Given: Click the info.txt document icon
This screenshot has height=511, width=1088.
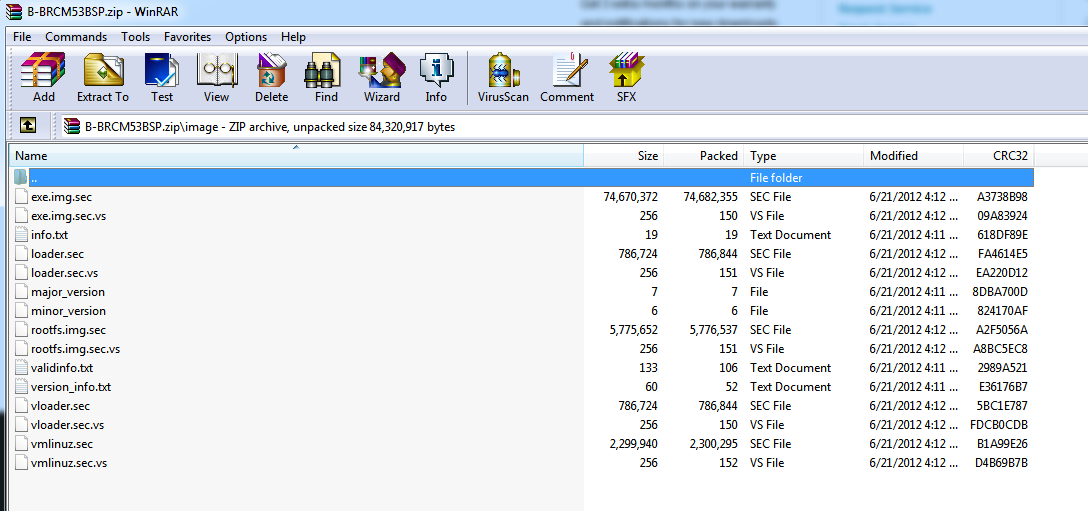Looking at the screenshot, I should [x=21, y=235].
